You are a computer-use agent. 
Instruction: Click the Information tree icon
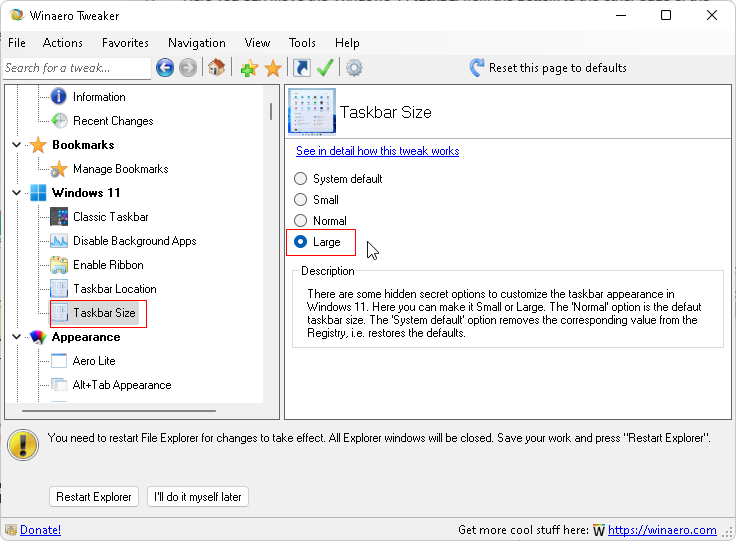(59, 96)
